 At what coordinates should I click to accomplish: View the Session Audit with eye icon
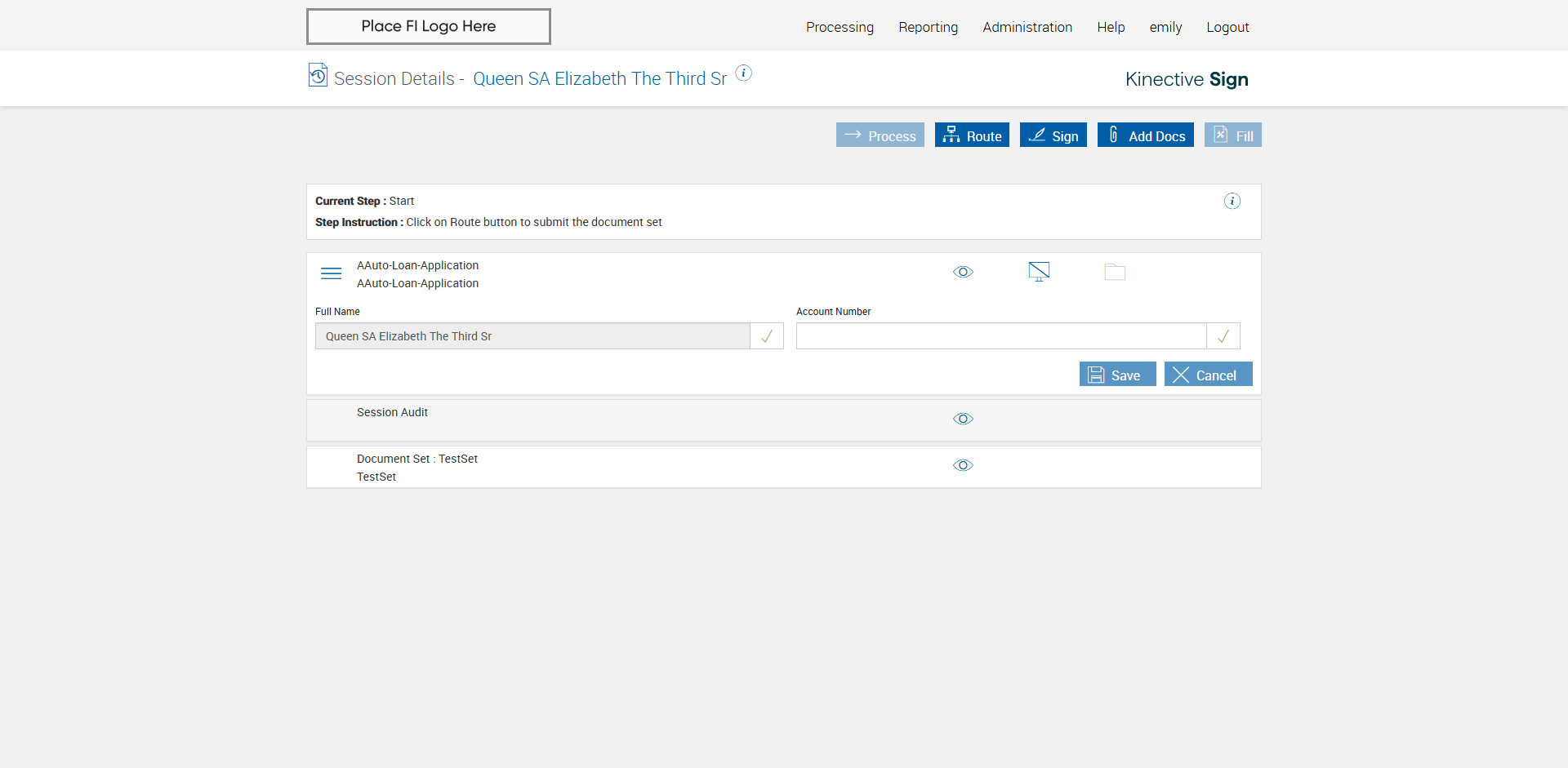963,419
